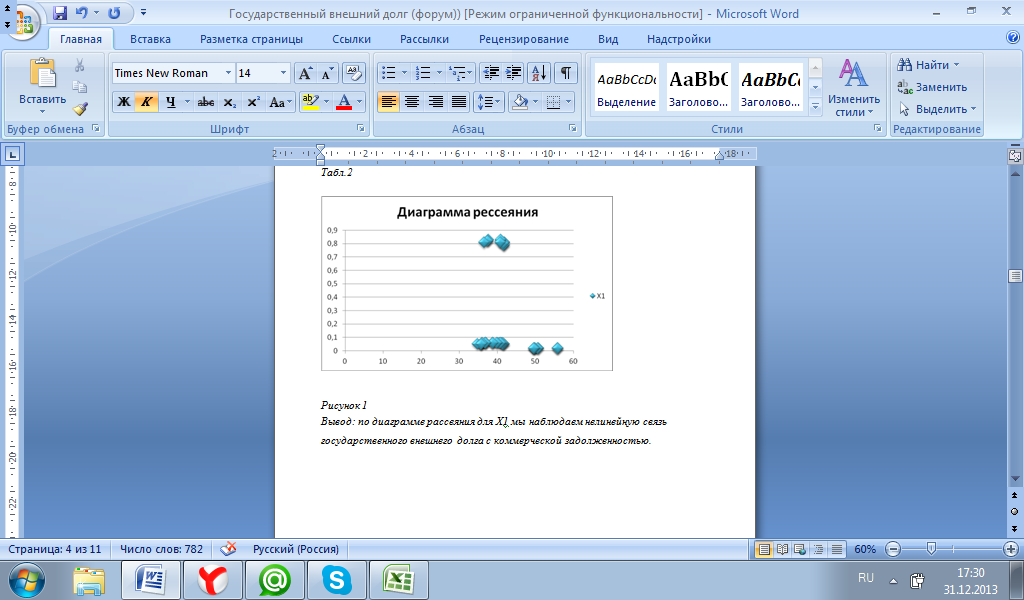Viewport: 1024px width, 600px height.
Task: Decrease font size with shrink font icon
Action: (327, 73)
